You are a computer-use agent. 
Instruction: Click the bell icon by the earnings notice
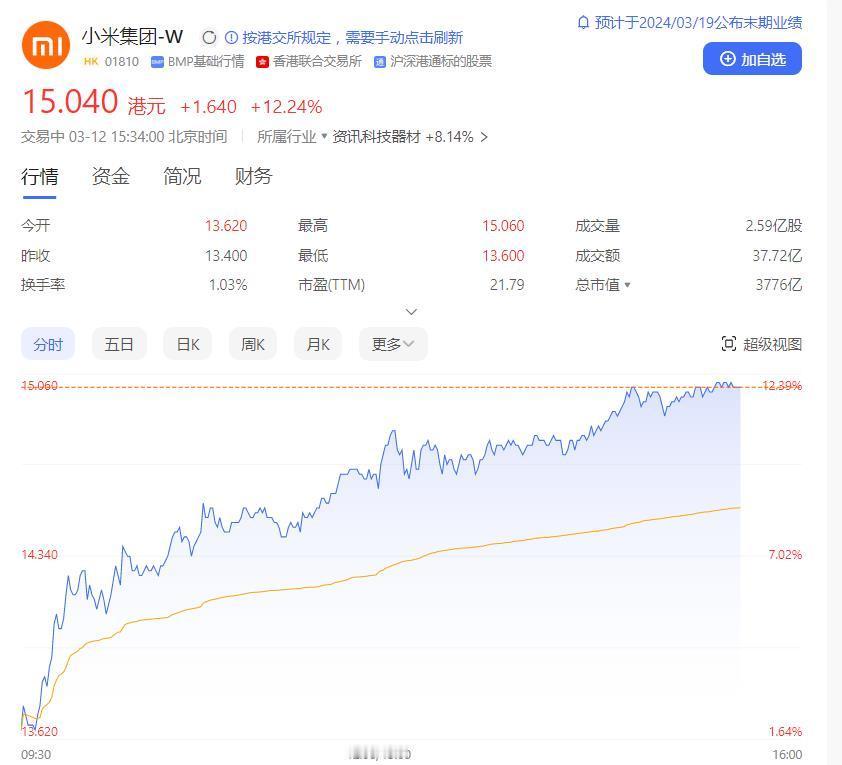[x=583, y=23]
